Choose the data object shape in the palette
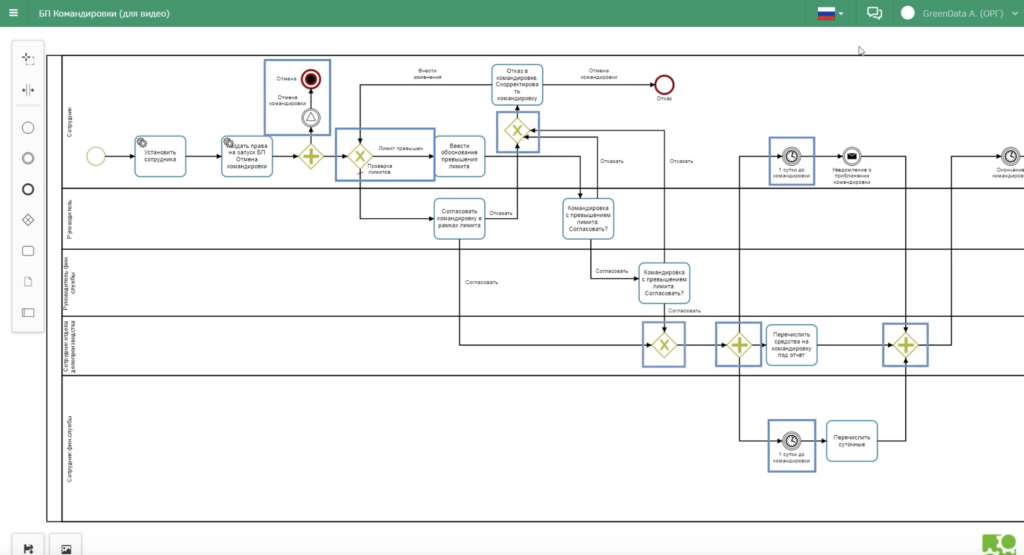 [27, 282]
